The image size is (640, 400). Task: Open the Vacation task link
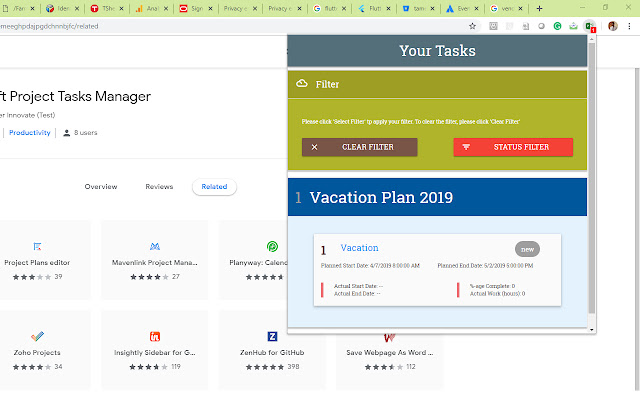(360, 248)
